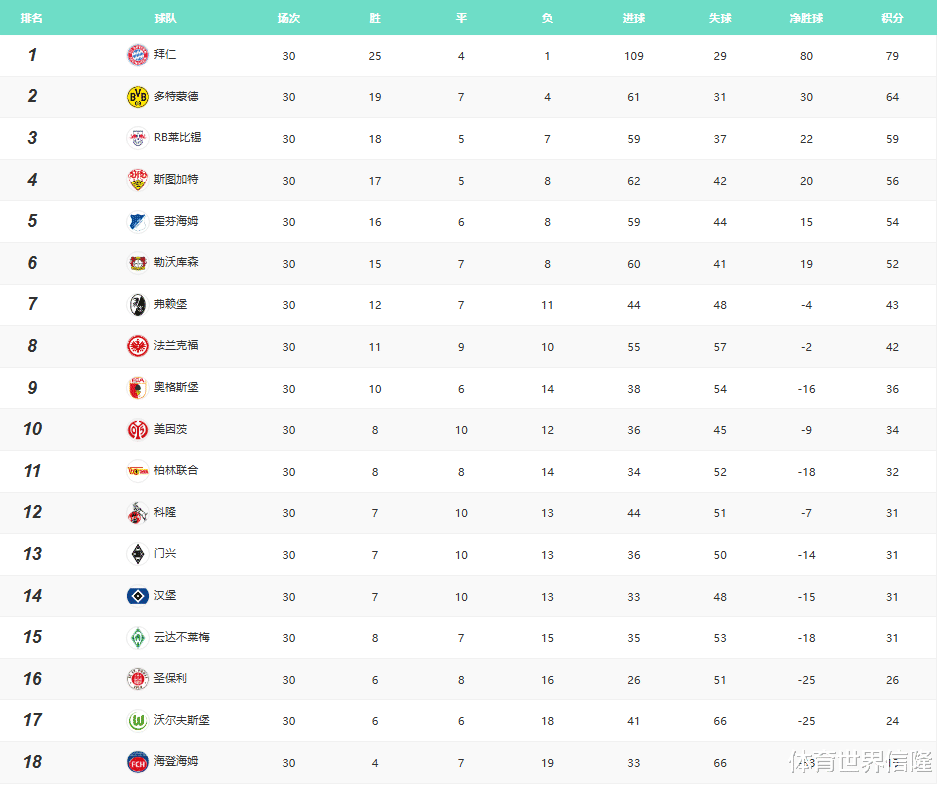Click the Wolfsburg (沃尔夫斯堡) green W logo
945x789 pixels.
[x=137, y=720]
